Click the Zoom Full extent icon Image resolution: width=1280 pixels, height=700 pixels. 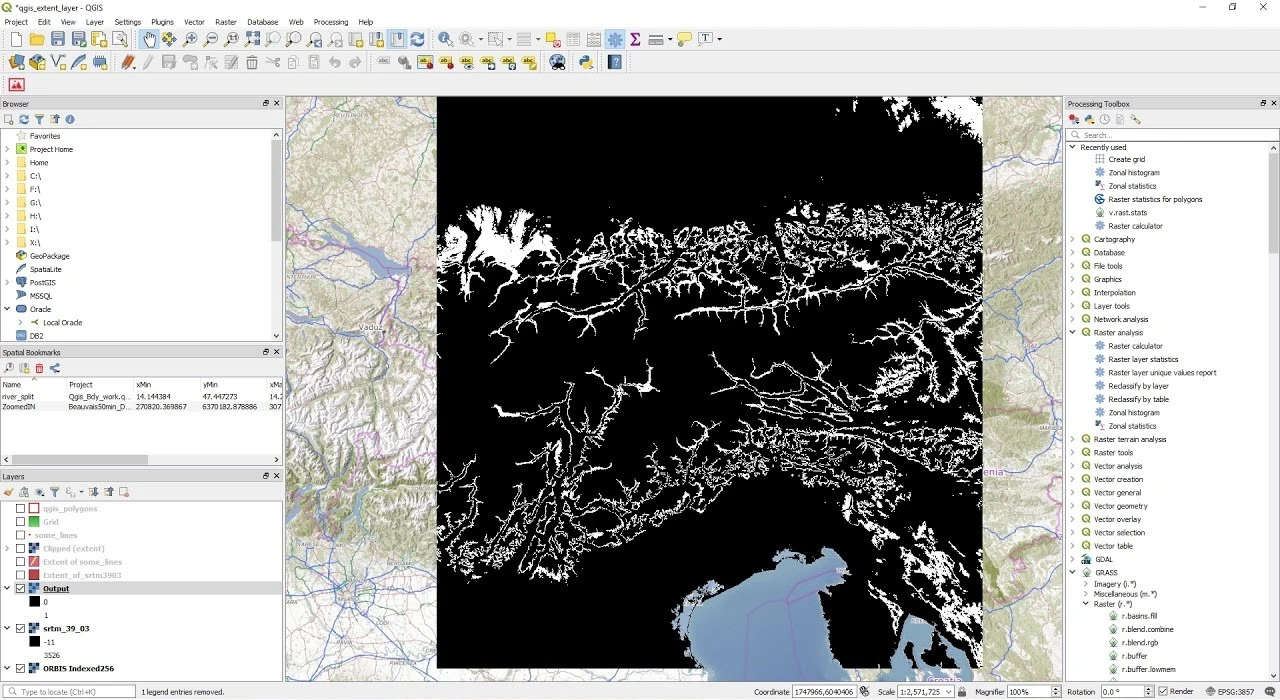pos(252,39)
